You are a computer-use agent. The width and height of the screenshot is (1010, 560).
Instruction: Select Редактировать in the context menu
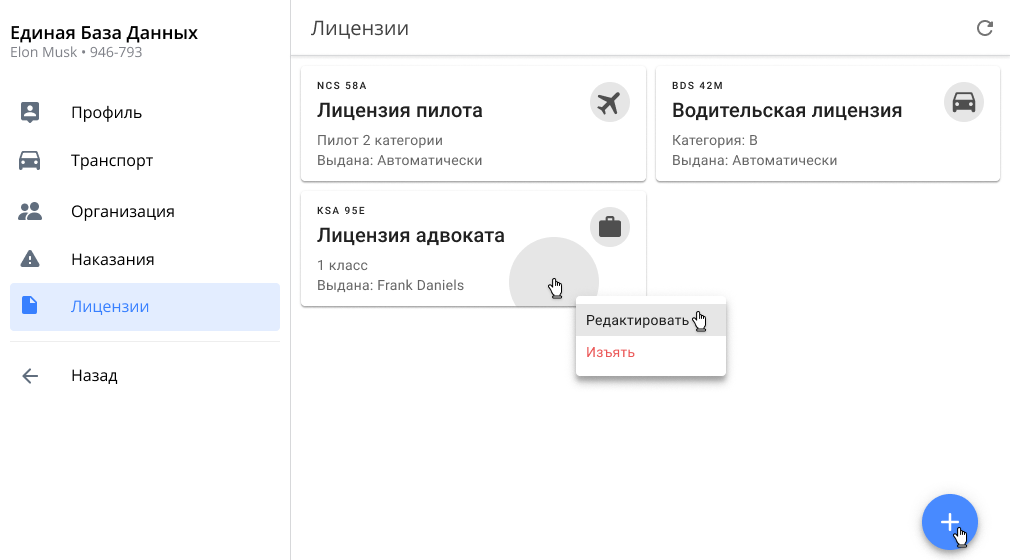[637, 320]
